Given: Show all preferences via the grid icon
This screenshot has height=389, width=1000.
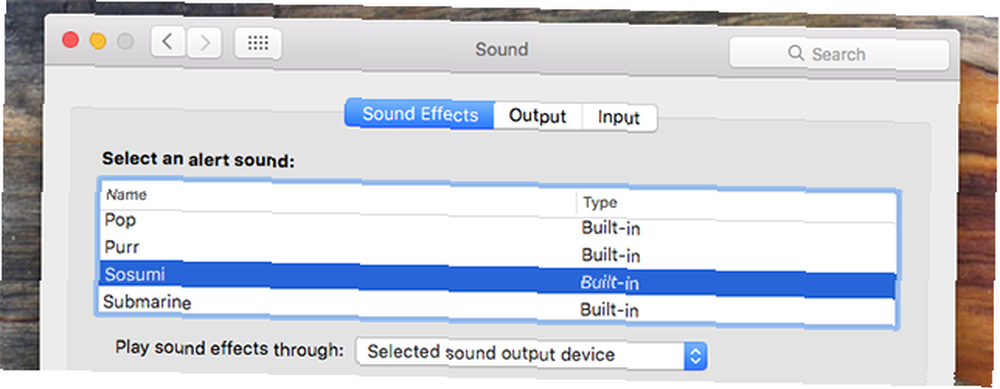Looking at the screenshot, I should tap(258, 43).
